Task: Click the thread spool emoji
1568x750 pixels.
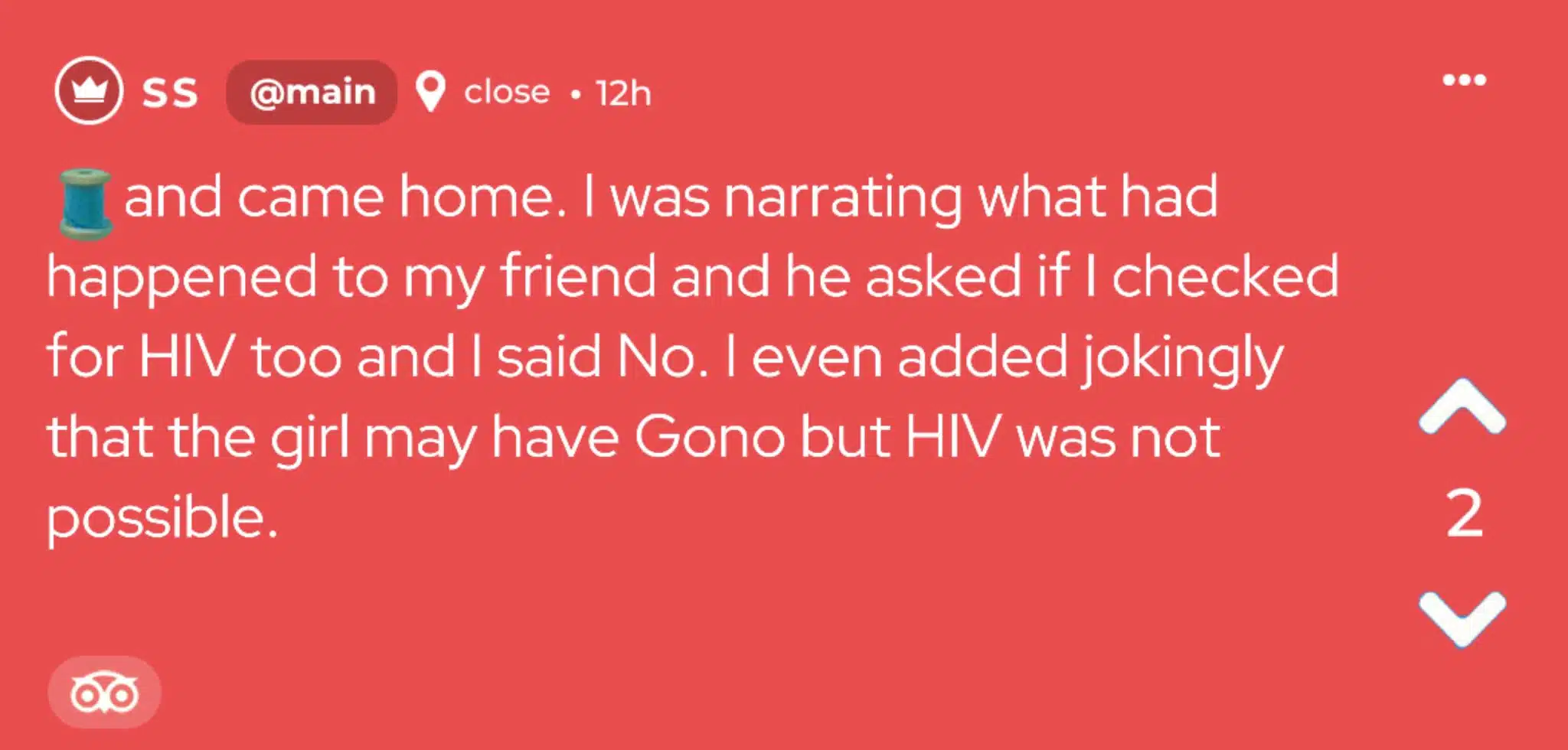Action: click(x=86, y=204)
